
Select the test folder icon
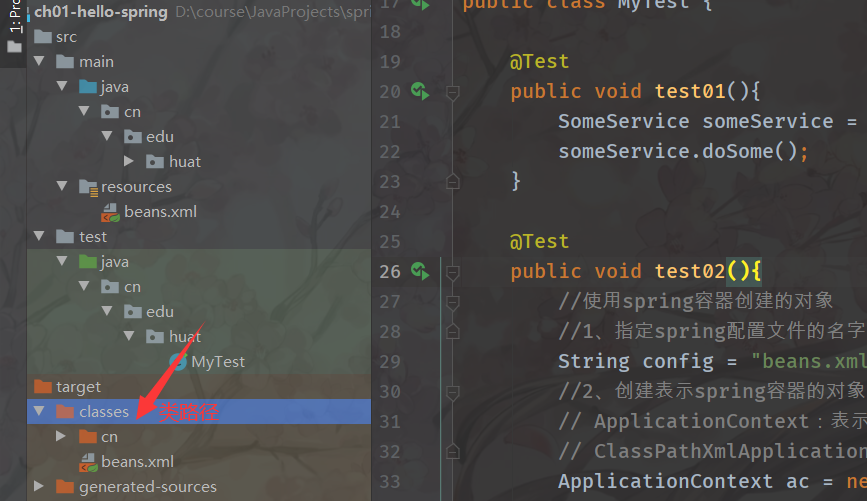[x=65, y=236]
